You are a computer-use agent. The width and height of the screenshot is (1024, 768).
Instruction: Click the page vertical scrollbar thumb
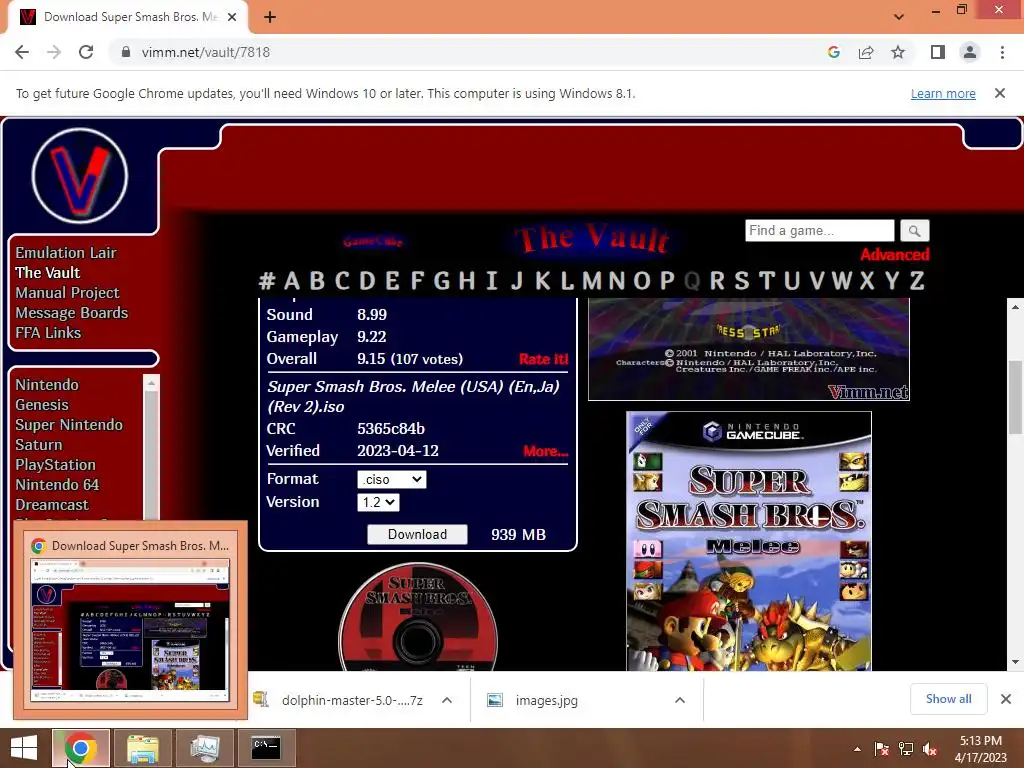pyautogui.click(x=1015, y=397)
